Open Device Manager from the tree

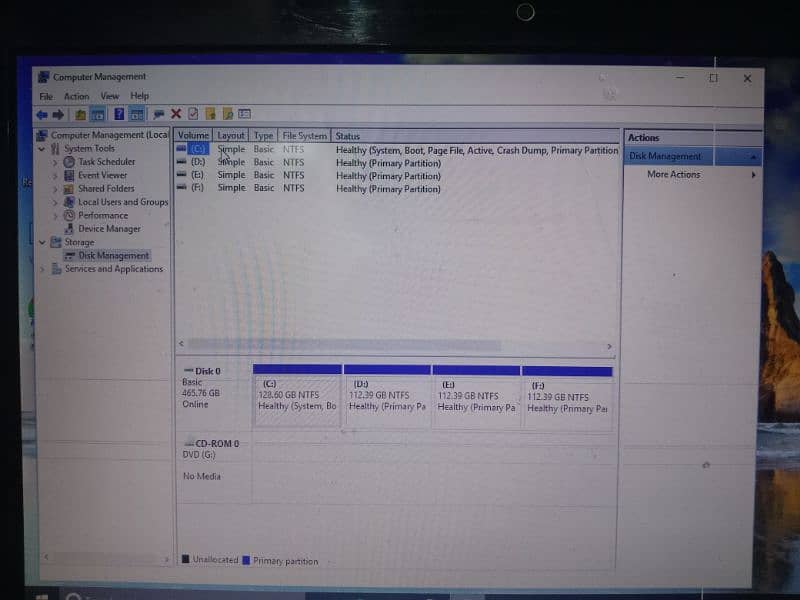tap(109, 229)
